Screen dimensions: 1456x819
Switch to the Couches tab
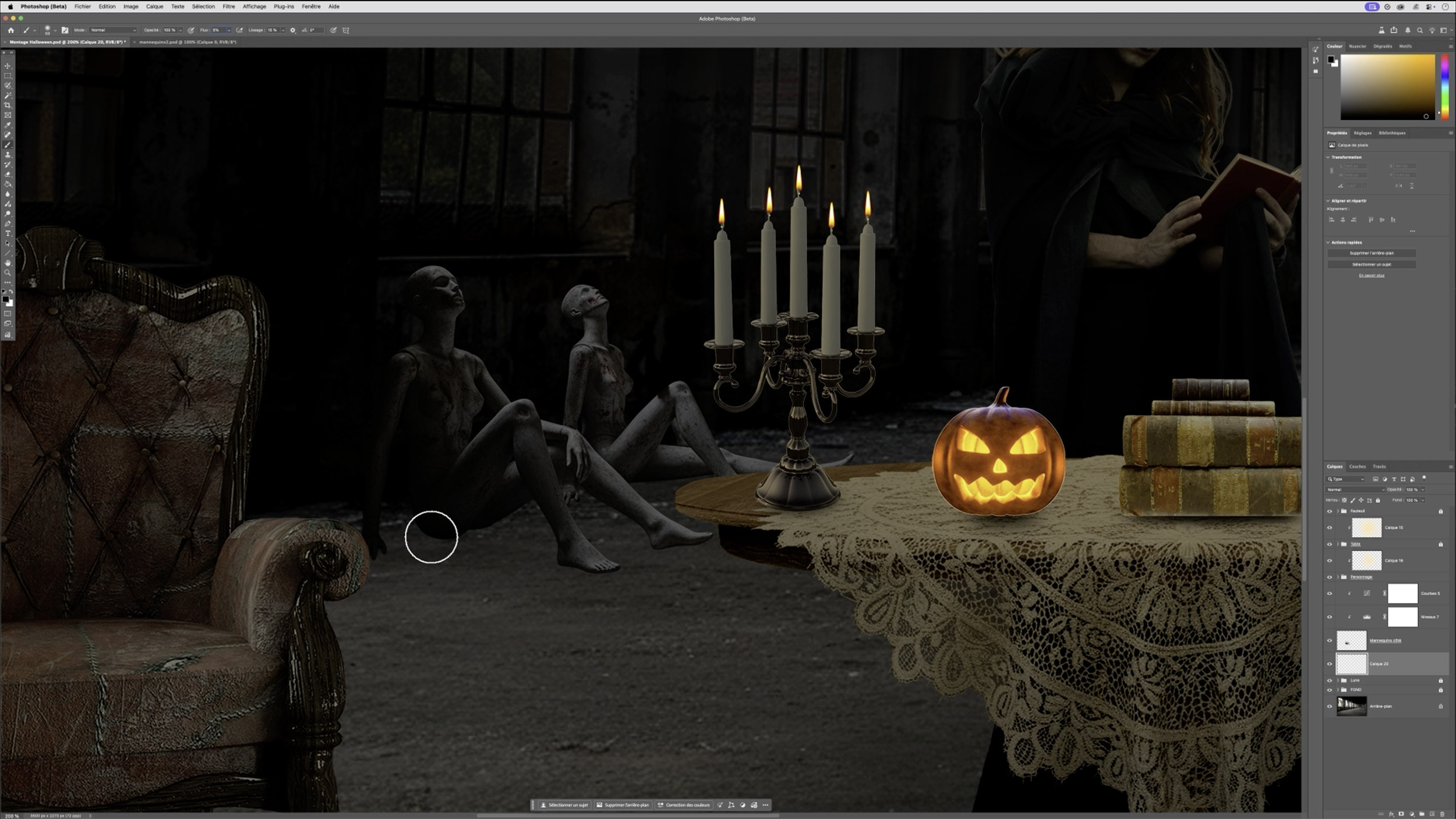1357,466
